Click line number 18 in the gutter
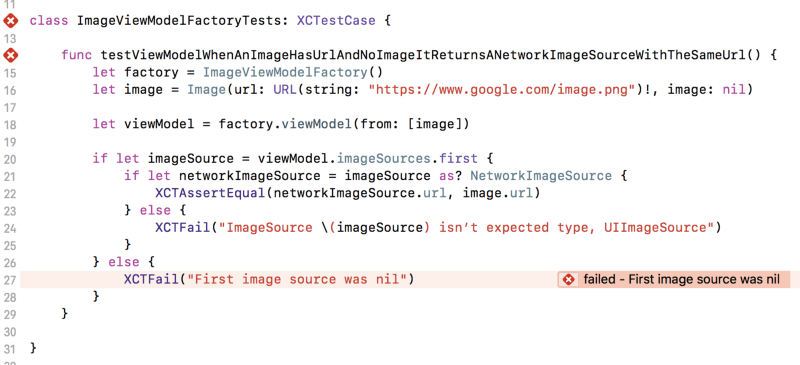This screenshot has width=800, height=365. point(10,125)
